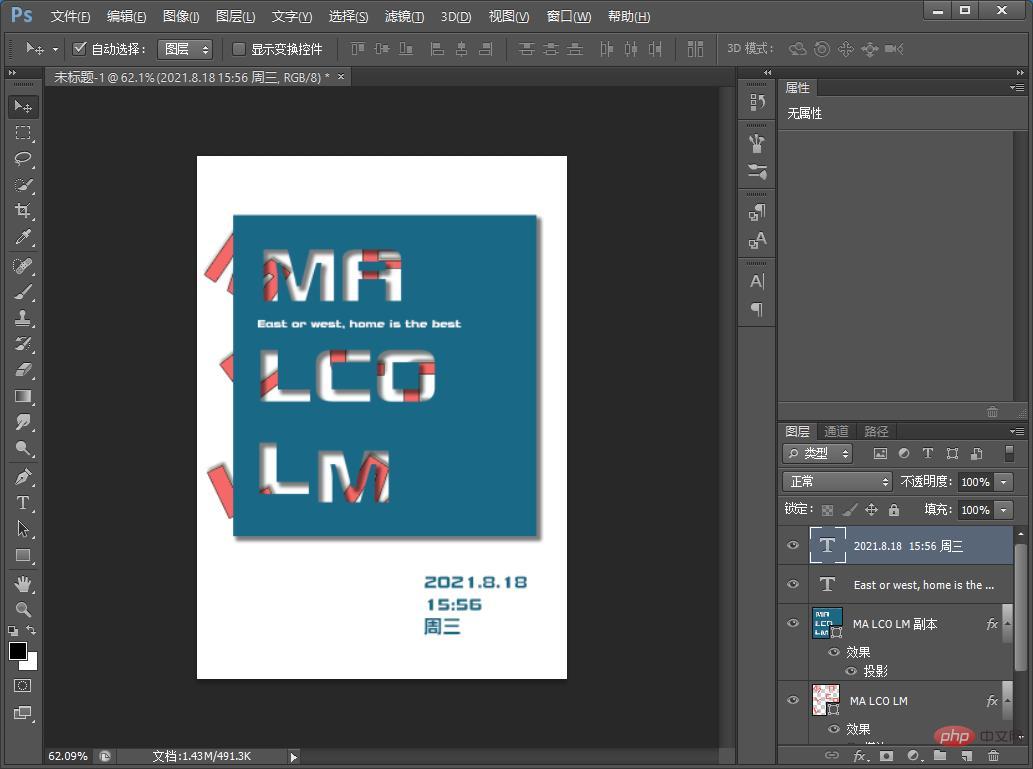Switch to the 通道 tab
The width and height of the screenshot is (1033, 769).
[x=837, y=431]
